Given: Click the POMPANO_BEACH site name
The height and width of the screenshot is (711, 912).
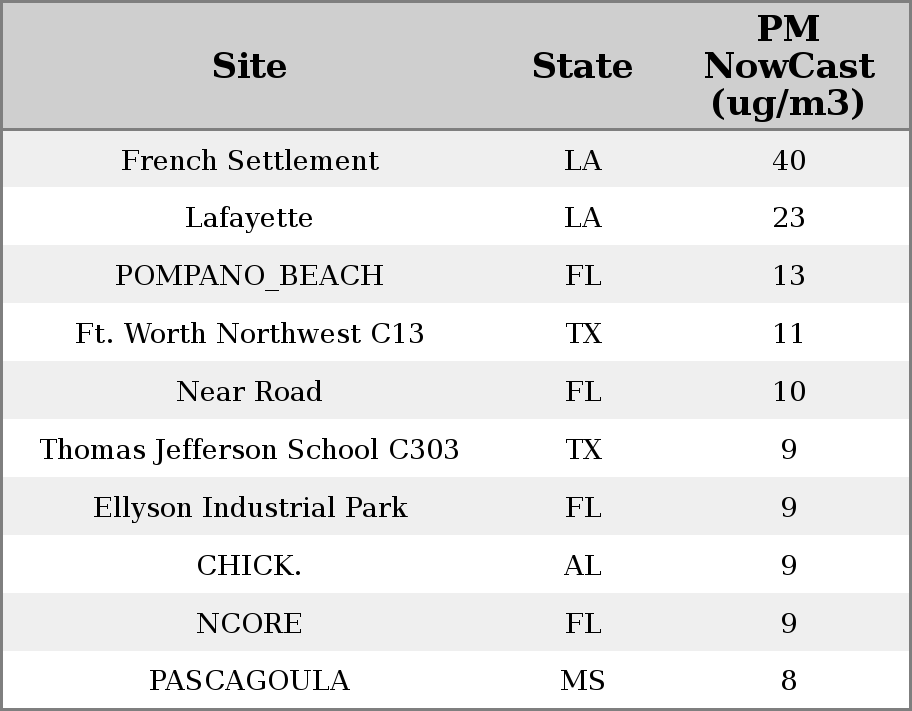Looking at the screenshot, I should tap(249, 276).
